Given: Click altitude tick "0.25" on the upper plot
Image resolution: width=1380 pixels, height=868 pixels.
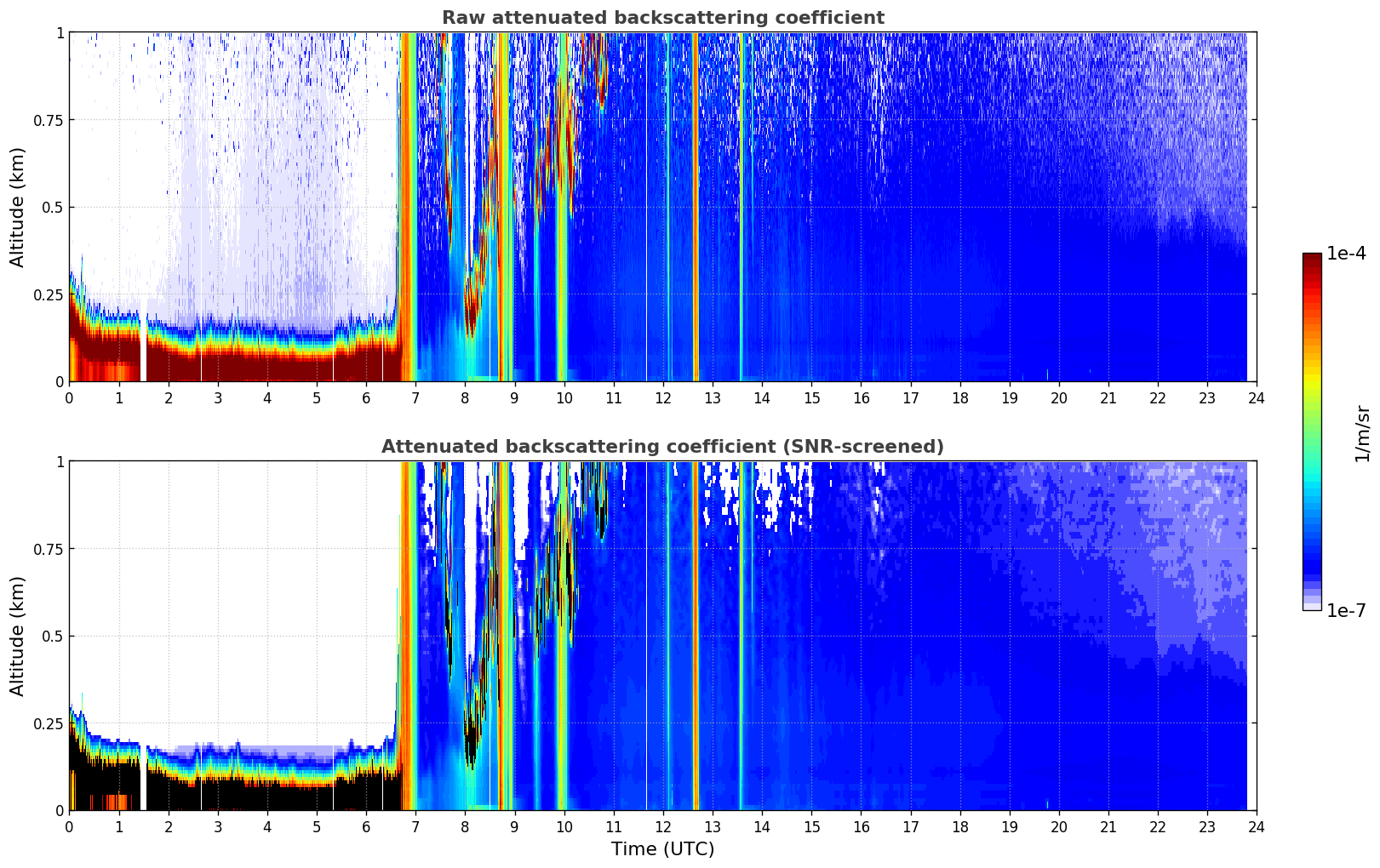Looking at the screenshot, I should 49,294.
